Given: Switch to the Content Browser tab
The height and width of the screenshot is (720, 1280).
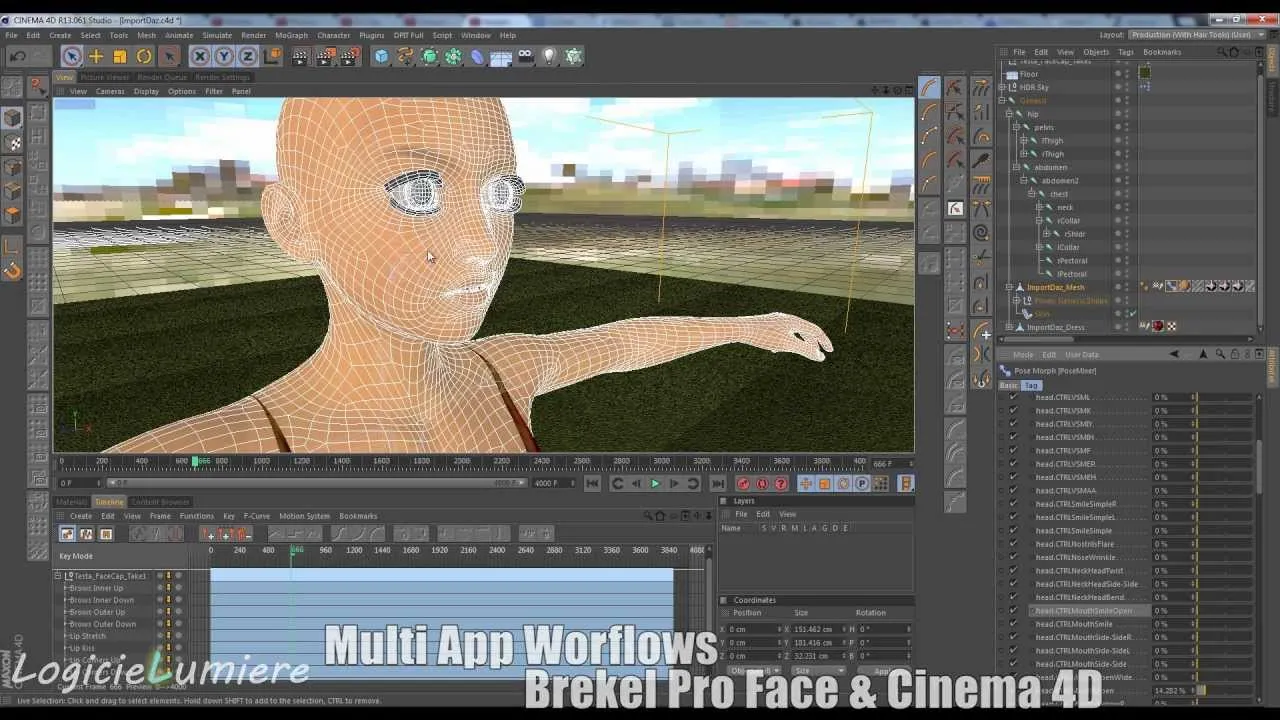Looking at the screenshot, I should point(160,502).
